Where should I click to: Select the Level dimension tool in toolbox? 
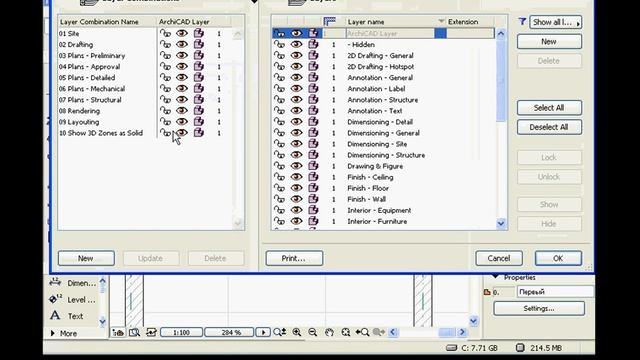pos(73,300)
